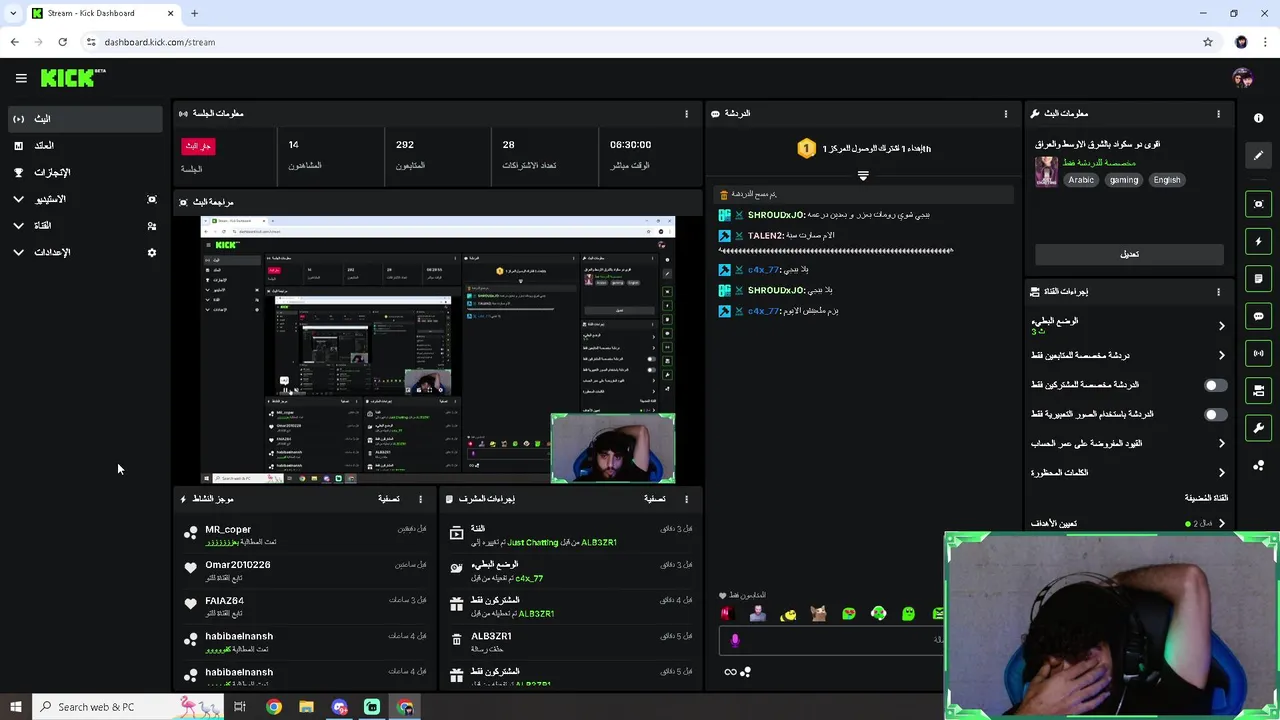
Task: Switch to Stream - Kick Dashboard browser tab
Action: pyautogui.click(x=102, y=13)
